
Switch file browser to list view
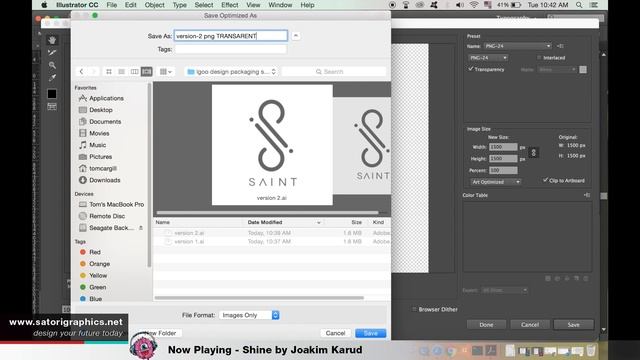coord(122,71)
